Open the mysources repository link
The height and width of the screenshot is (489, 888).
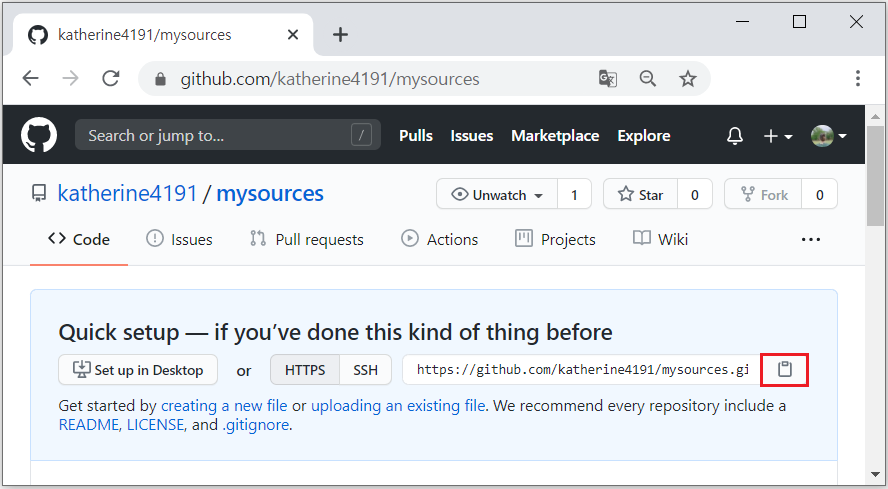pos(270,194)
